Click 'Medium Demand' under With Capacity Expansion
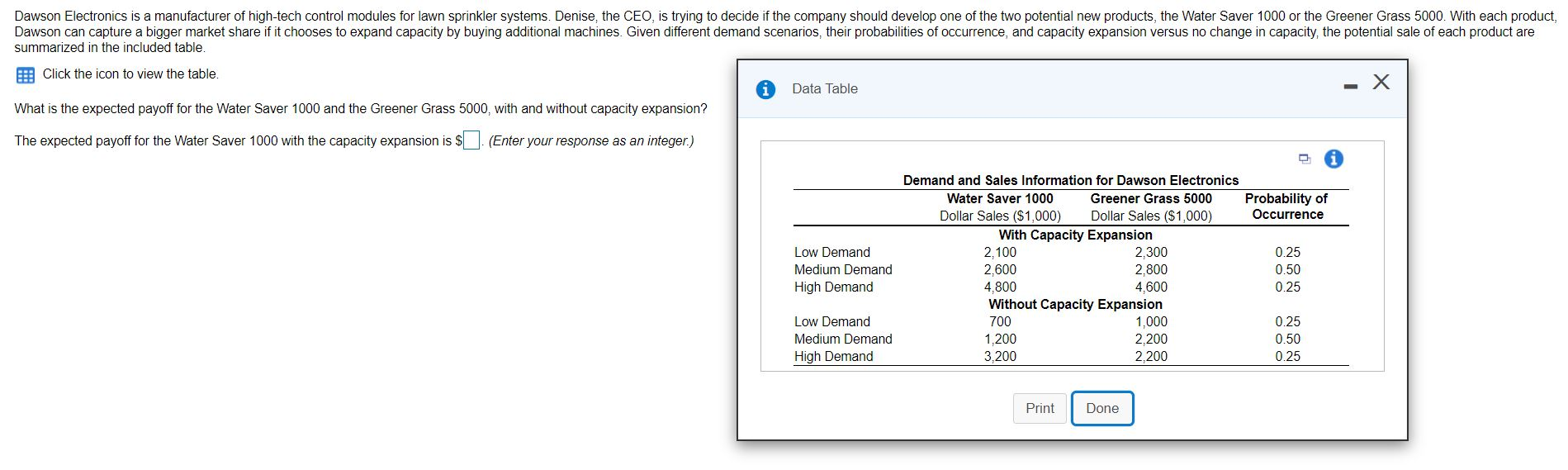 pyautogui.click(x=843, y=269)
